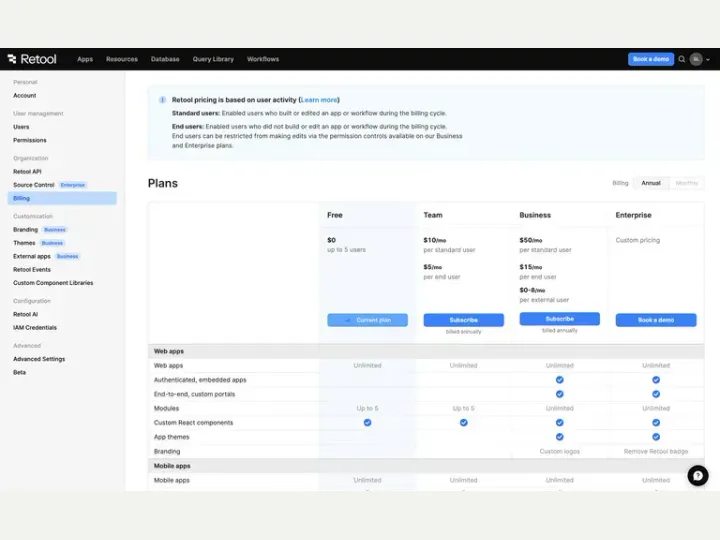
Task: Click the Free plan column header
Action: tap(335, 215)
